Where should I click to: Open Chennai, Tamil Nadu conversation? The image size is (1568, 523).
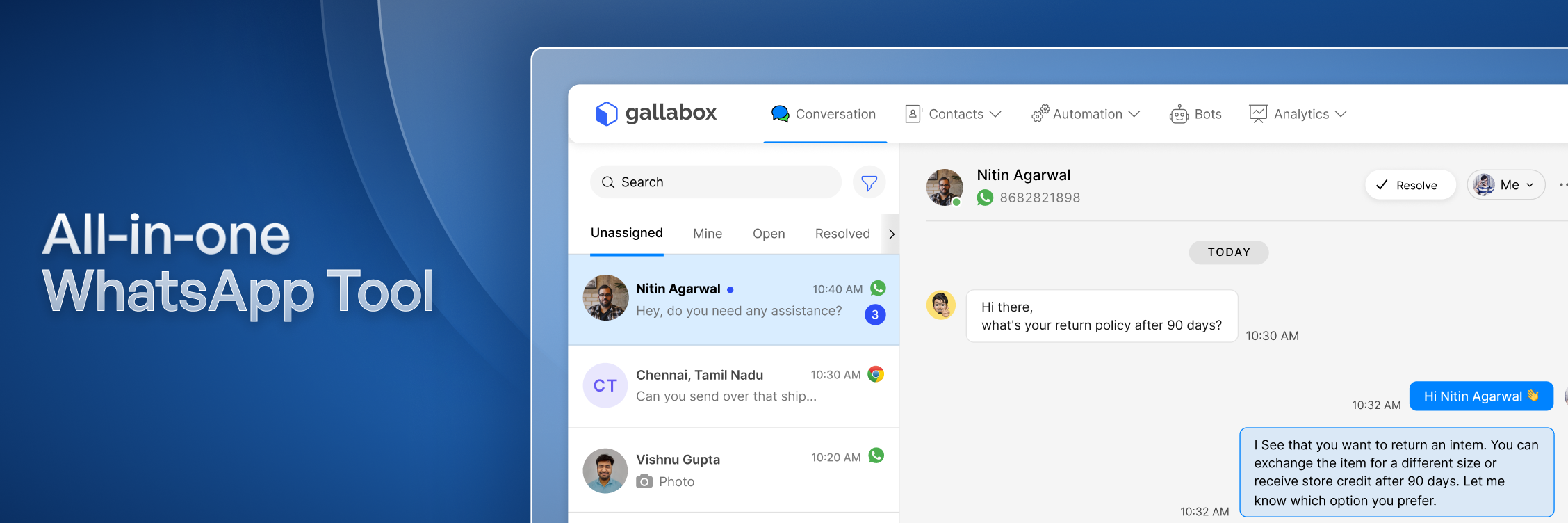[734, 386]
